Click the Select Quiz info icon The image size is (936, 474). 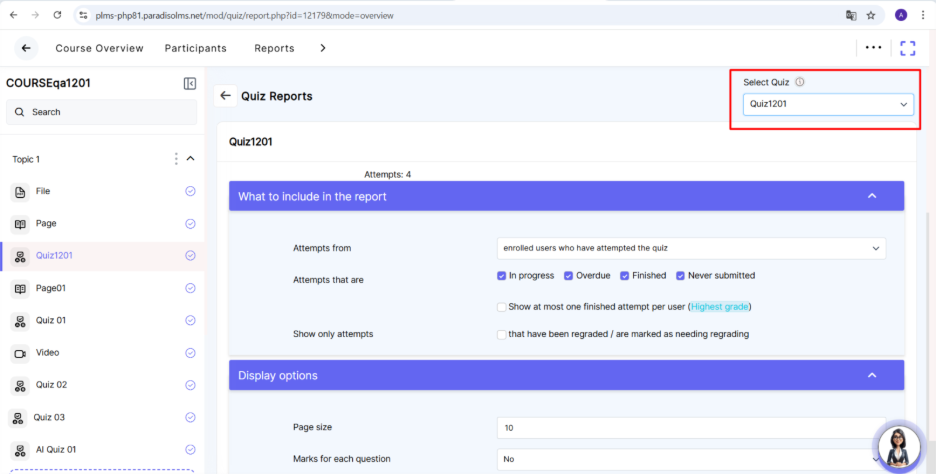pyautogui.click(x=800, y=83)
